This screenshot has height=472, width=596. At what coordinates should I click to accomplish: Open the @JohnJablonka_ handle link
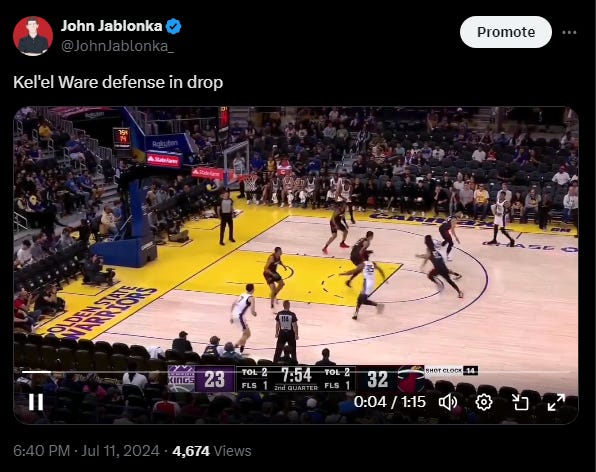coord(117,46)
